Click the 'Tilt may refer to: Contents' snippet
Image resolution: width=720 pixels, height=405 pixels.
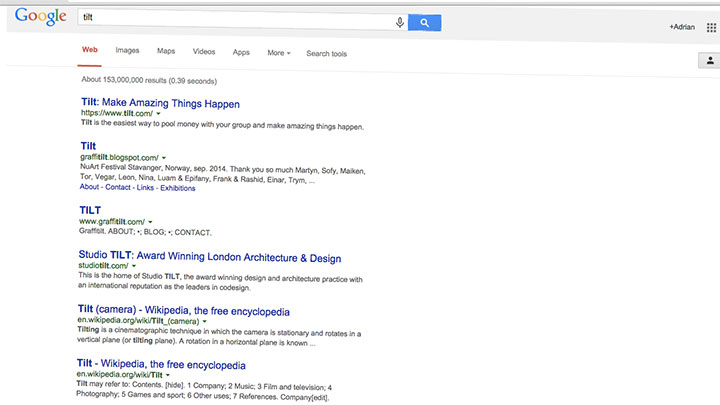click(x=204, y=391)
